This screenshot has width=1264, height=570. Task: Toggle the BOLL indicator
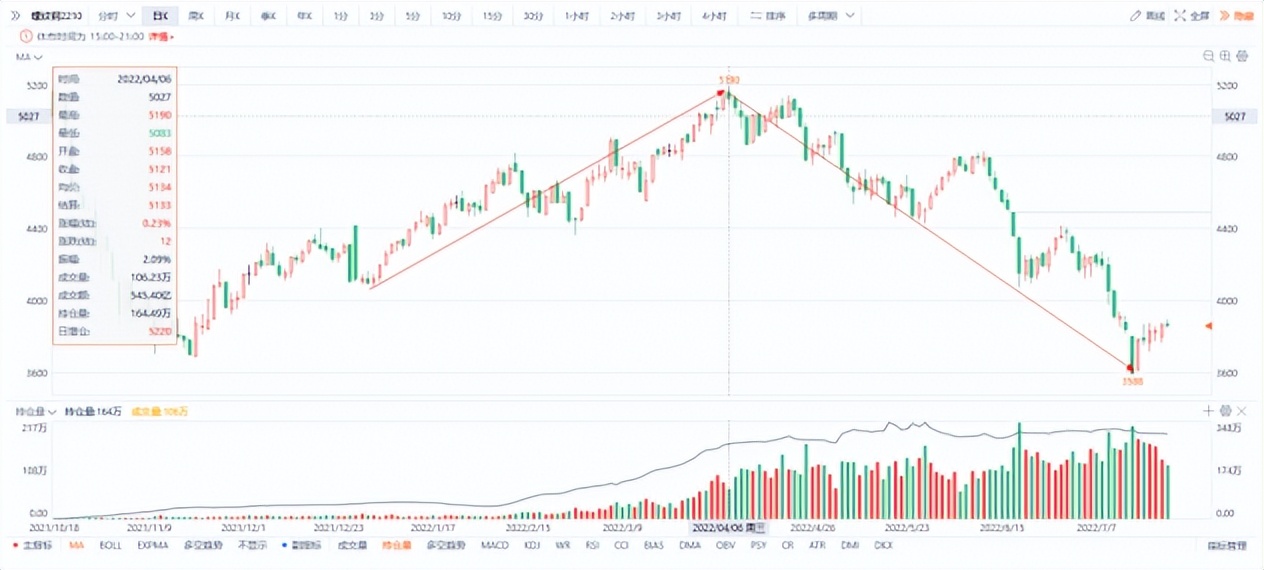(110, 546)
